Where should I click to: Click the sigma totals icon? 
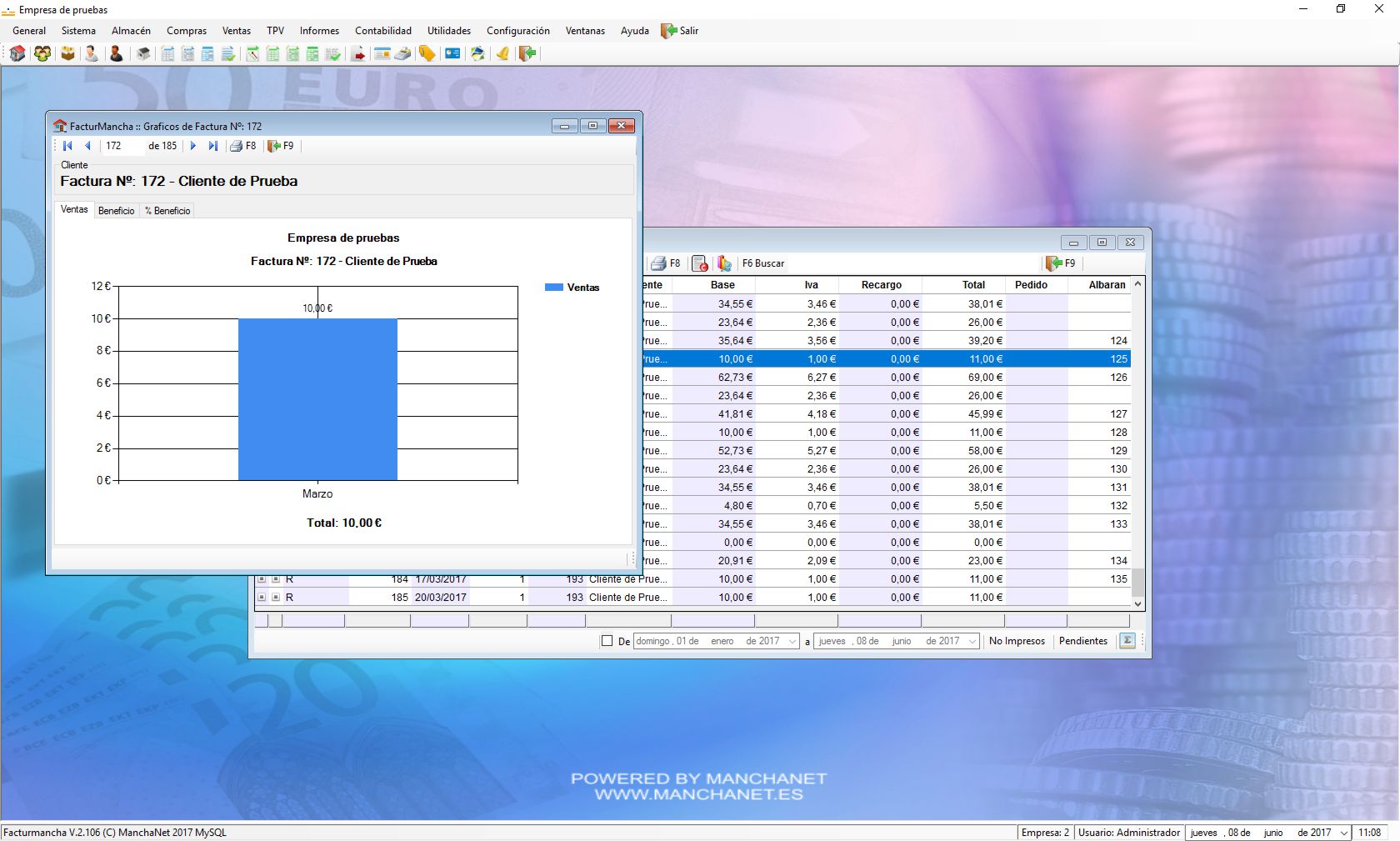[x=1127, y=641]
